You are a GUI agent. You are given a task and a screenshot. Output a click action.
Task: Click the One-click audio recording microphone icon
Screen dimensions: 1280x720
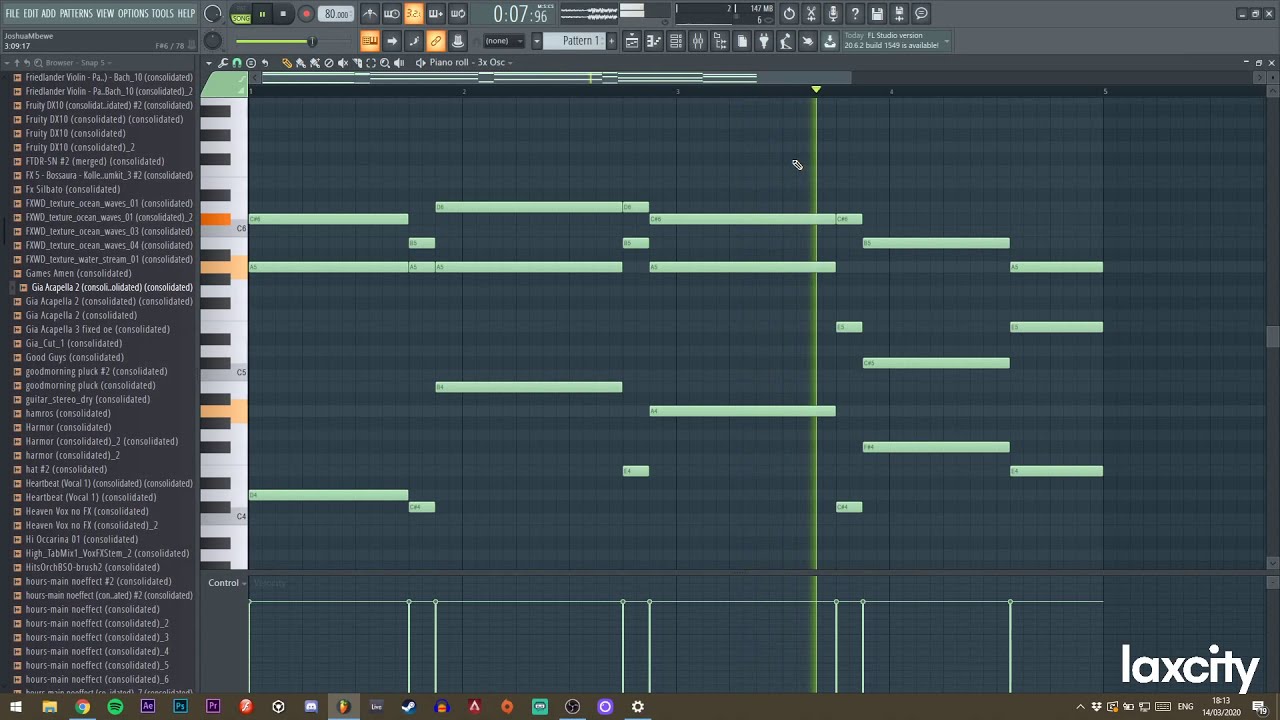833,13
